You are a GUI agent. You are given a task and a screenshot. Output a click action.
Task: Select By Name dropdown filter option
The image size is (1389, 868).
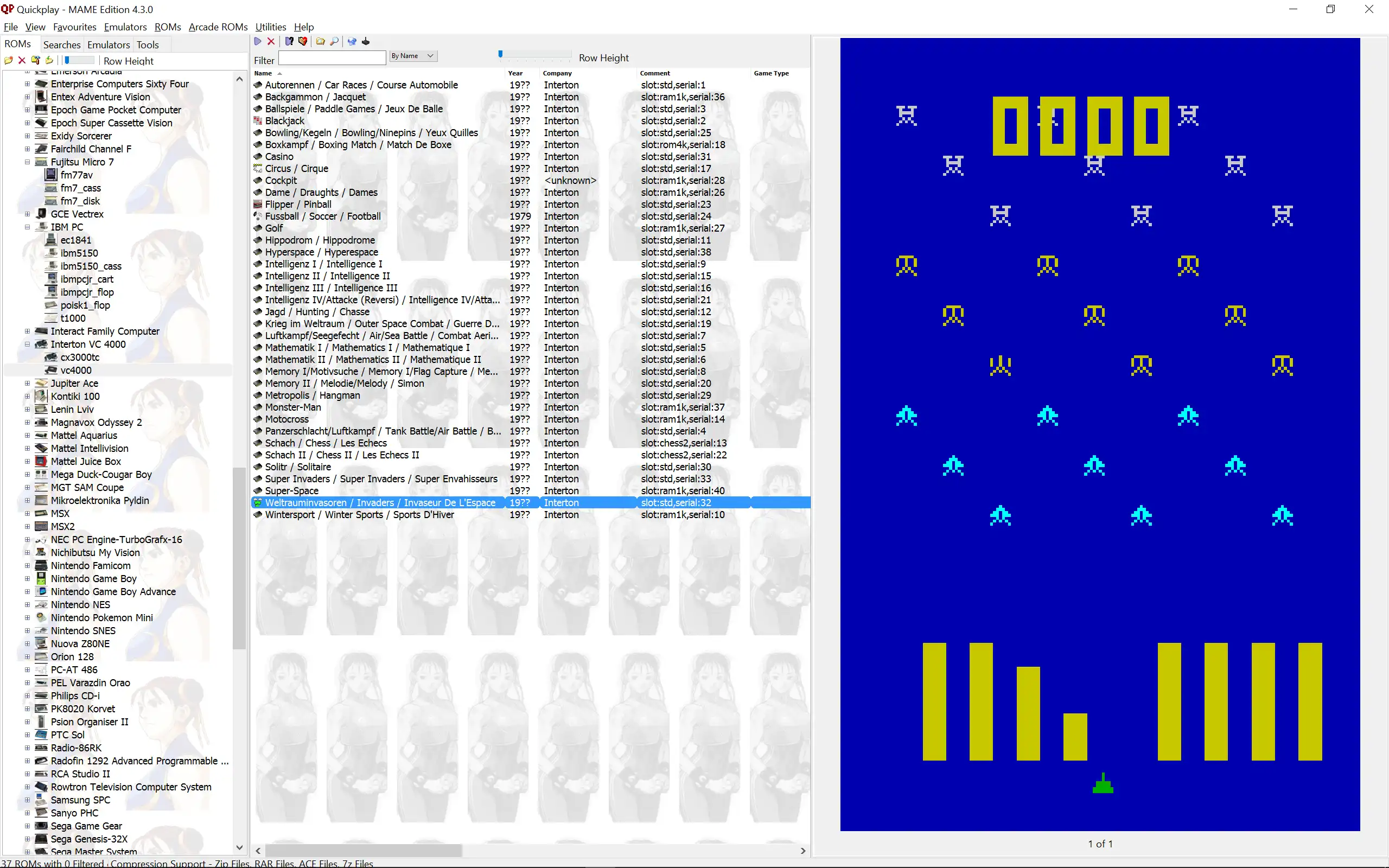pyautogui.click(x=412, y=56)
